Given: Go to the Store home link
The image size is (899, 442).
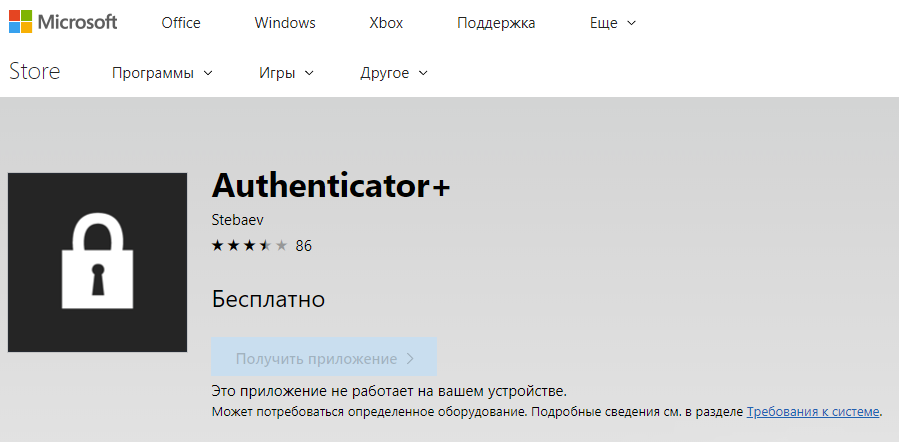Looking at the screenshot, I should pyautogui.click(x=34, y=72).
